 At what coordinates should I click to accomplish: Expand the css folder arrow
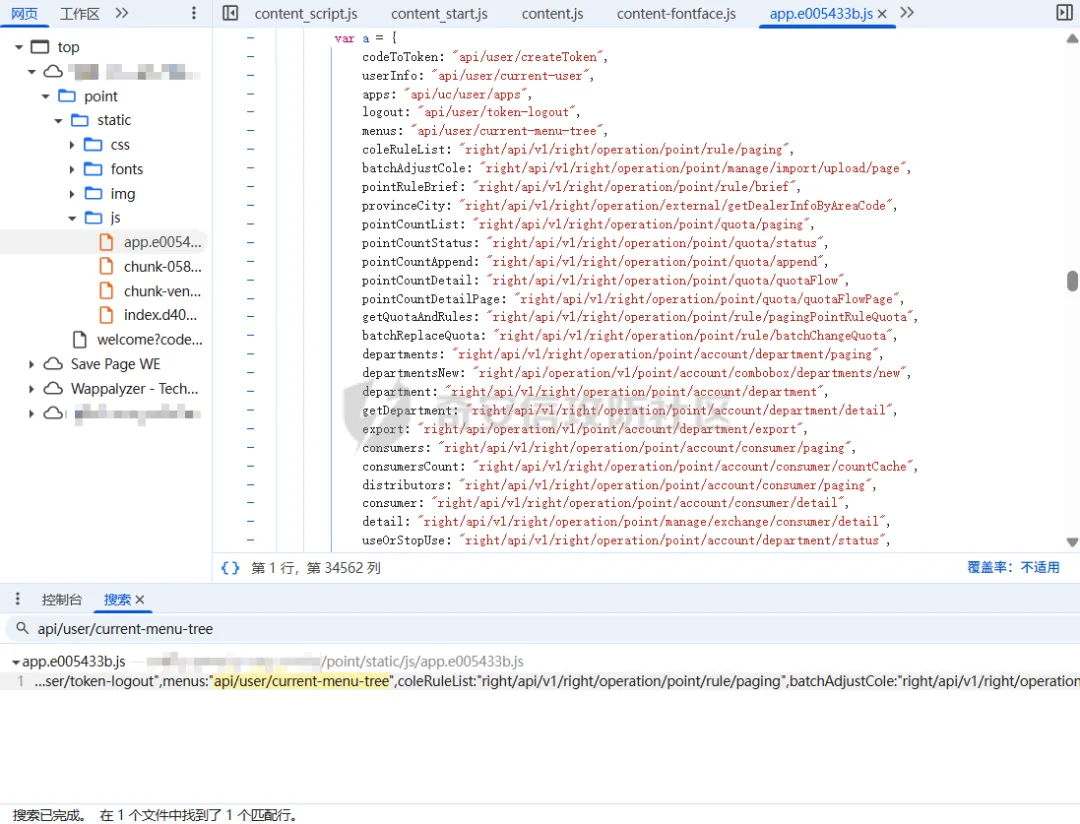pos(72,145)
